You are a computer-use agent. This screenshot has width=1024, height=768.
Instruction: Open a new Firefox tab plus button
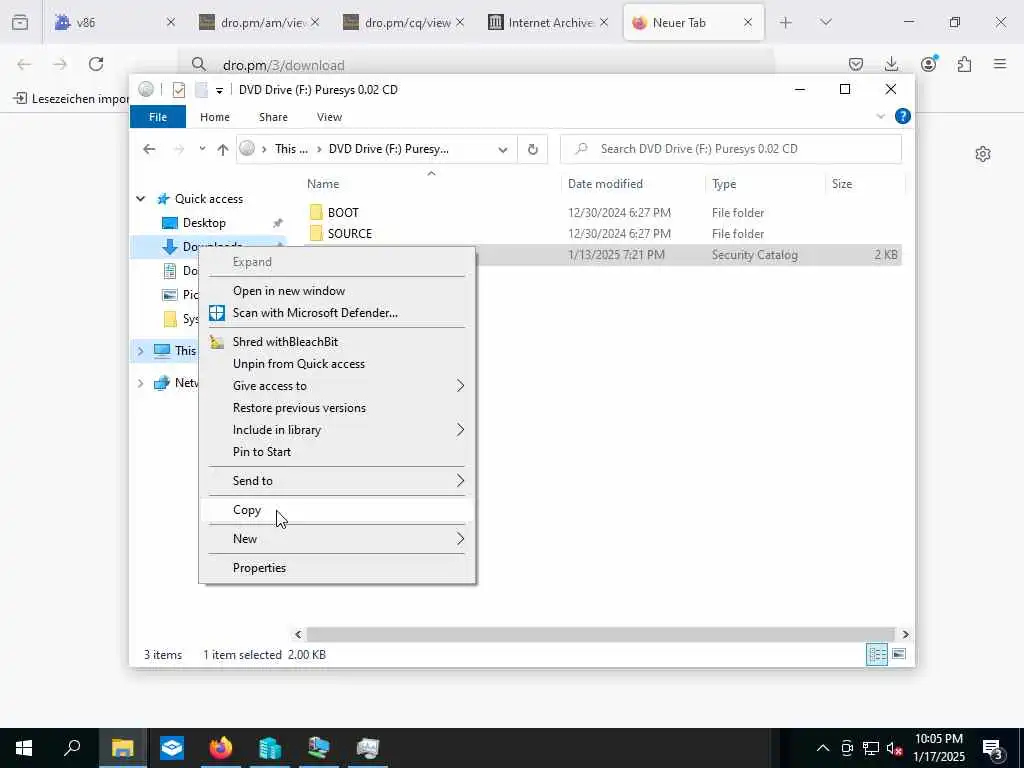(786, 23)
